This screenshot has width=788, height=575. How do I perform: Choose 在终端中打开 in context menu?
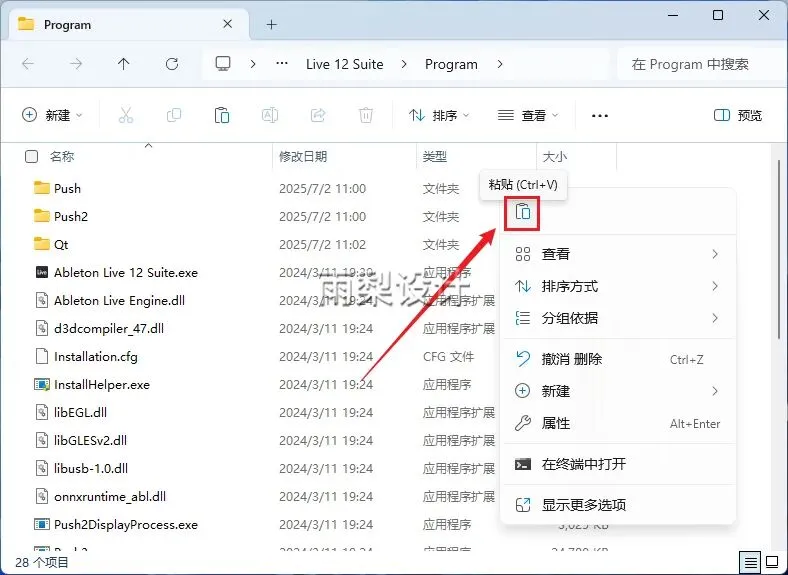(x=618, y=464)
